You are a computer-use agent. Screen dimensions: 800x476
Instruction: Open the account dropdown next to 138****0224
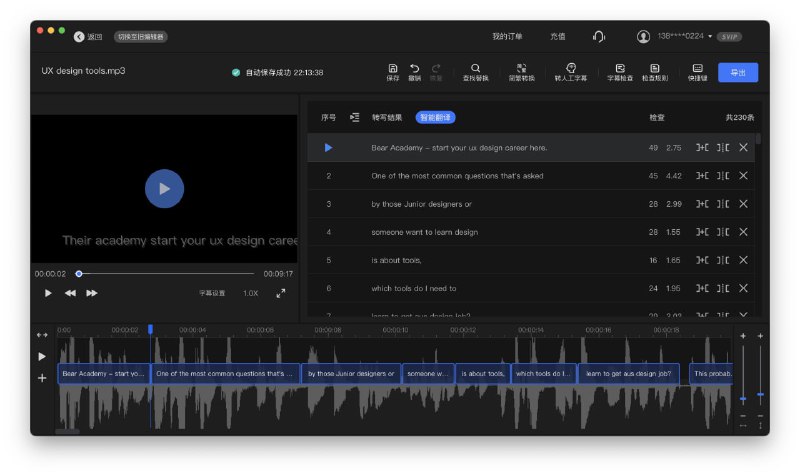click(x=710, y=36)
